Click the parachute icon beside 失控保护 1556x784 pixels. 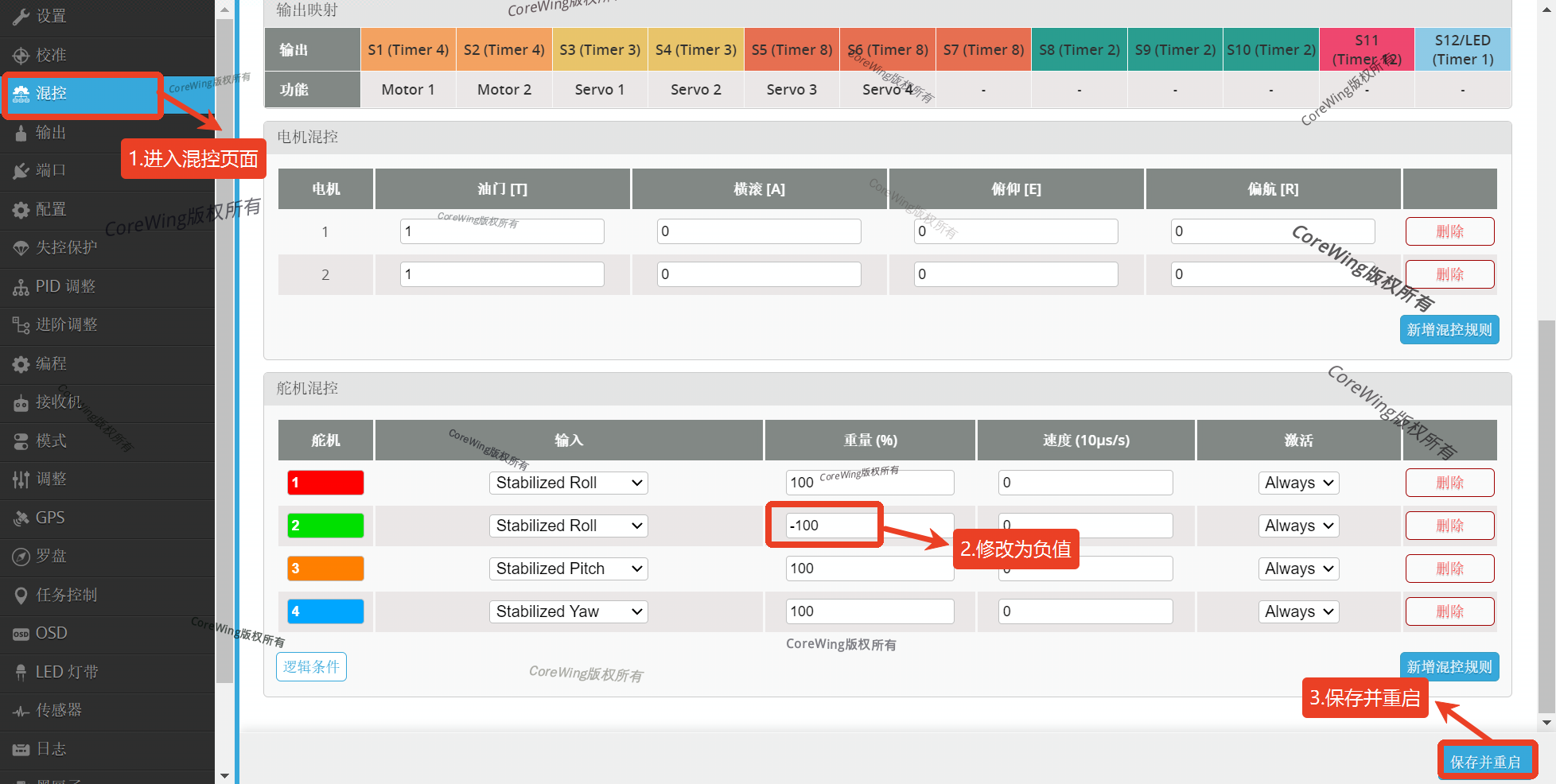pyautogui.click(x=21, y=248)
